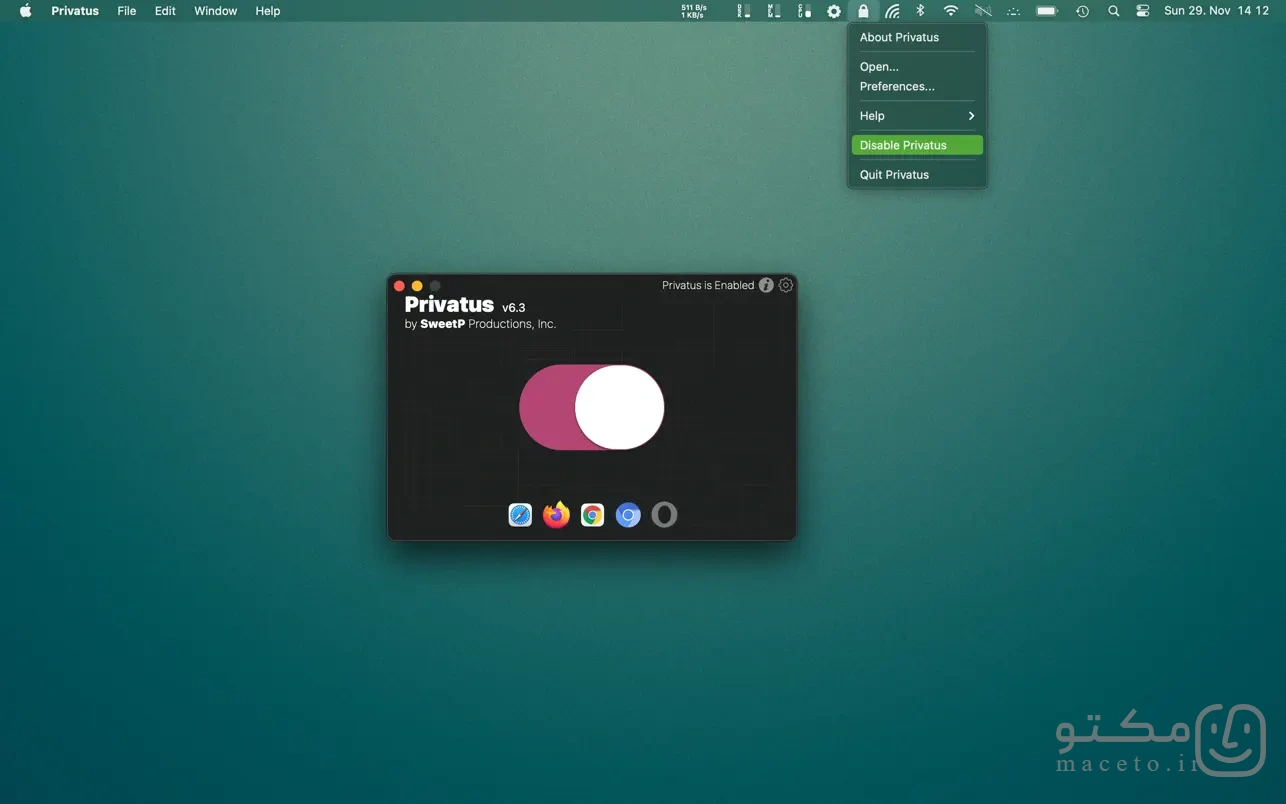This screenshot has height=804, width=1286.
Task: Select the Google Chrome browser icon
Action: tap(592, 515)
